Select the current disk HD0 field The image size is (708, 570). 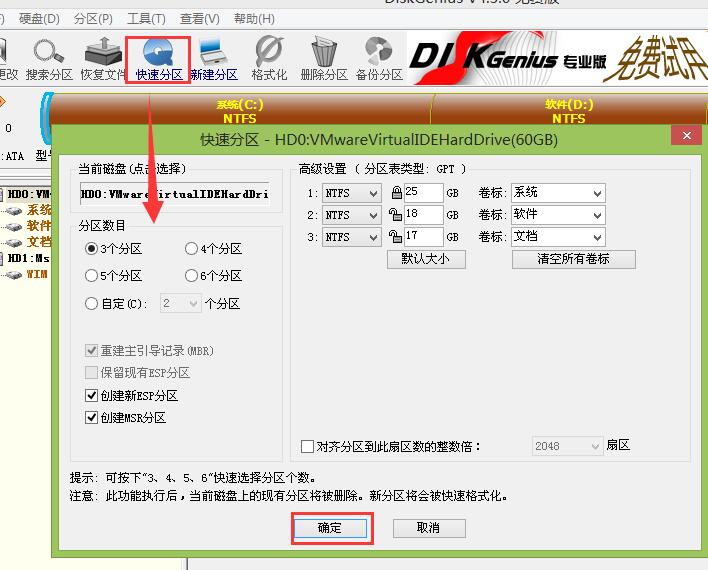(175, 194)
